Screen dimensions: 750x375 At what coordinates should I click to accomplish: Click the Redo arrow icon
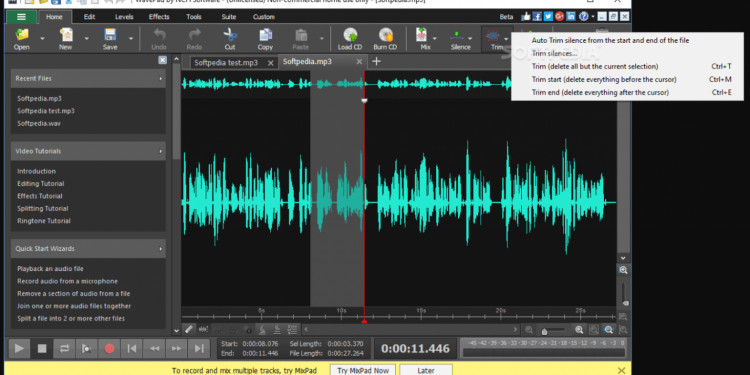(x=194, y=35)
